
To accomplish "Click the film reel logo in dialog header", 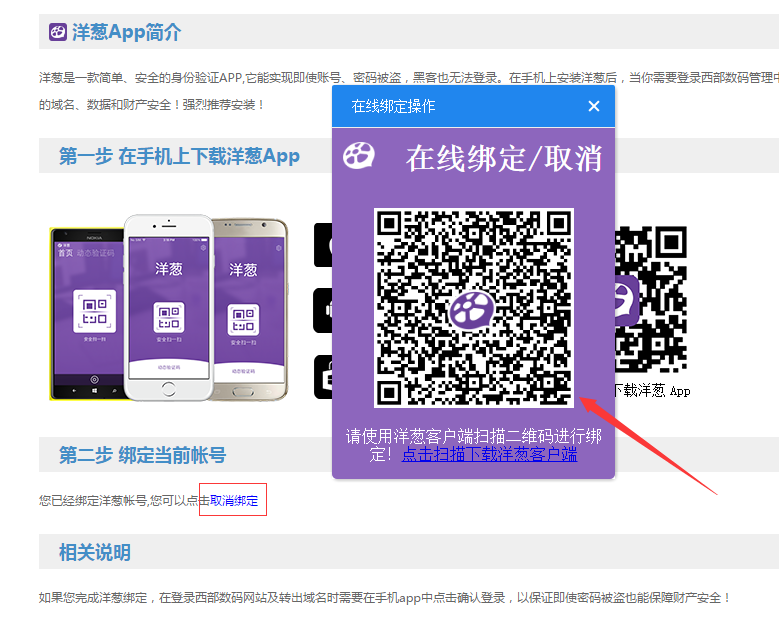I will (x=359, y=156).
